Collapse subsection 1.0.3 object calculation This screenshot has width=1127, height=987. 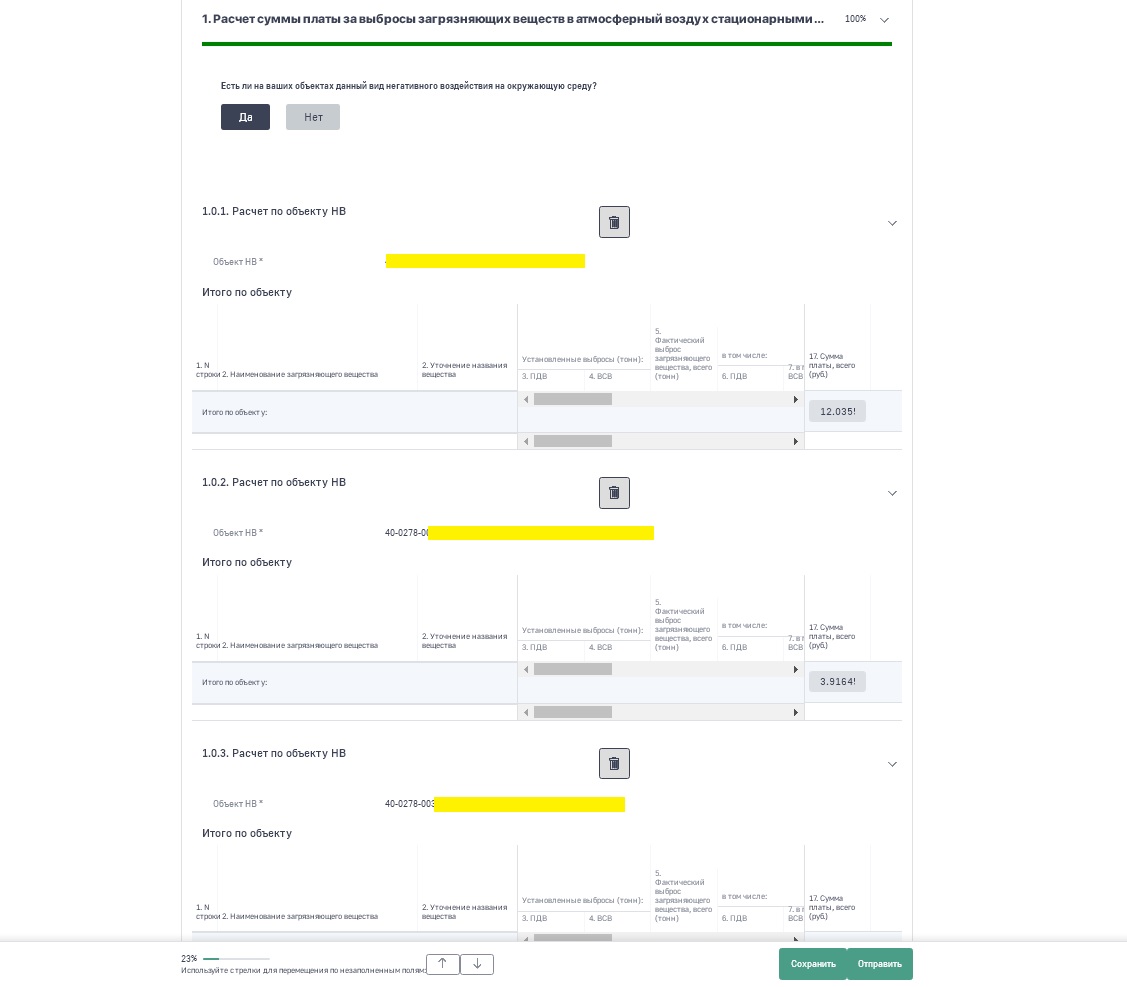pyautogui.click(x=892, y=765)
